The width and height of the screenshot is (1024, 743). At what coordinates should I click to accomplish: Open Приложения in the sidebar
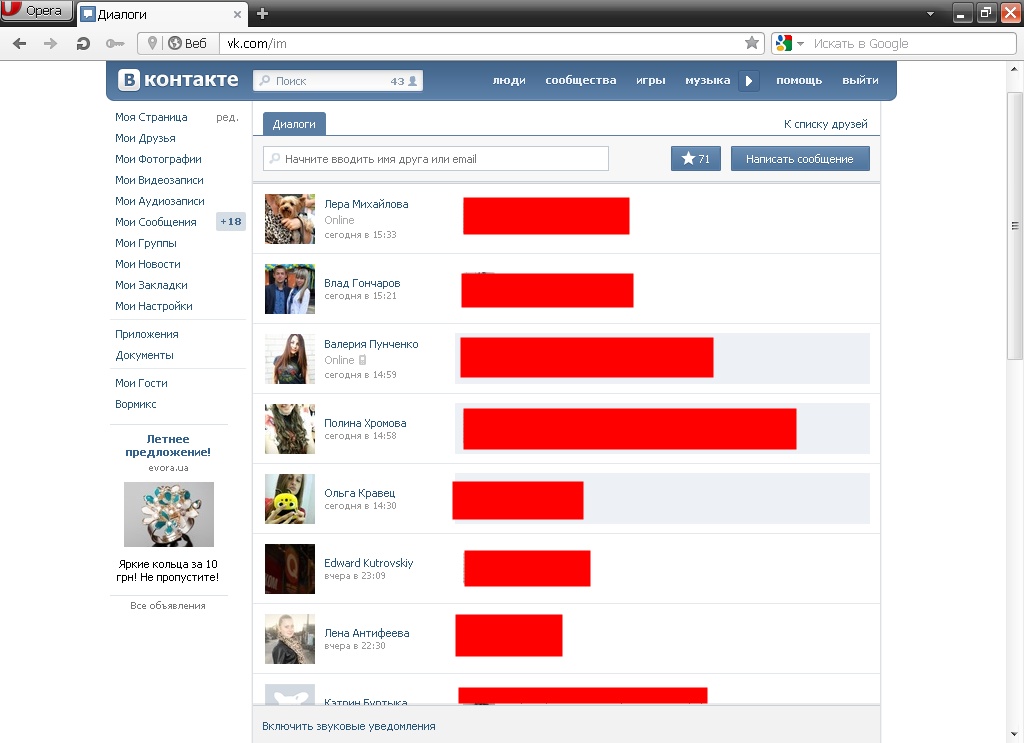point(146,334)
